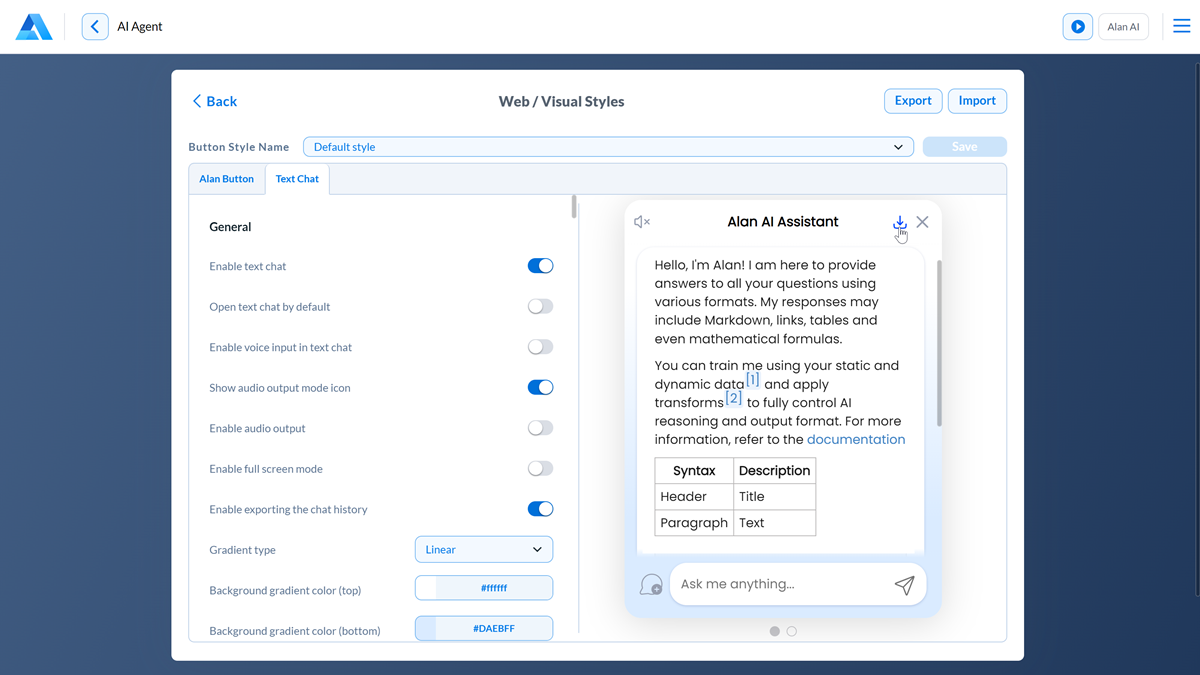Switch to the Alan Button tab
Screen dimensions: 1200x675
click(226, 179)
